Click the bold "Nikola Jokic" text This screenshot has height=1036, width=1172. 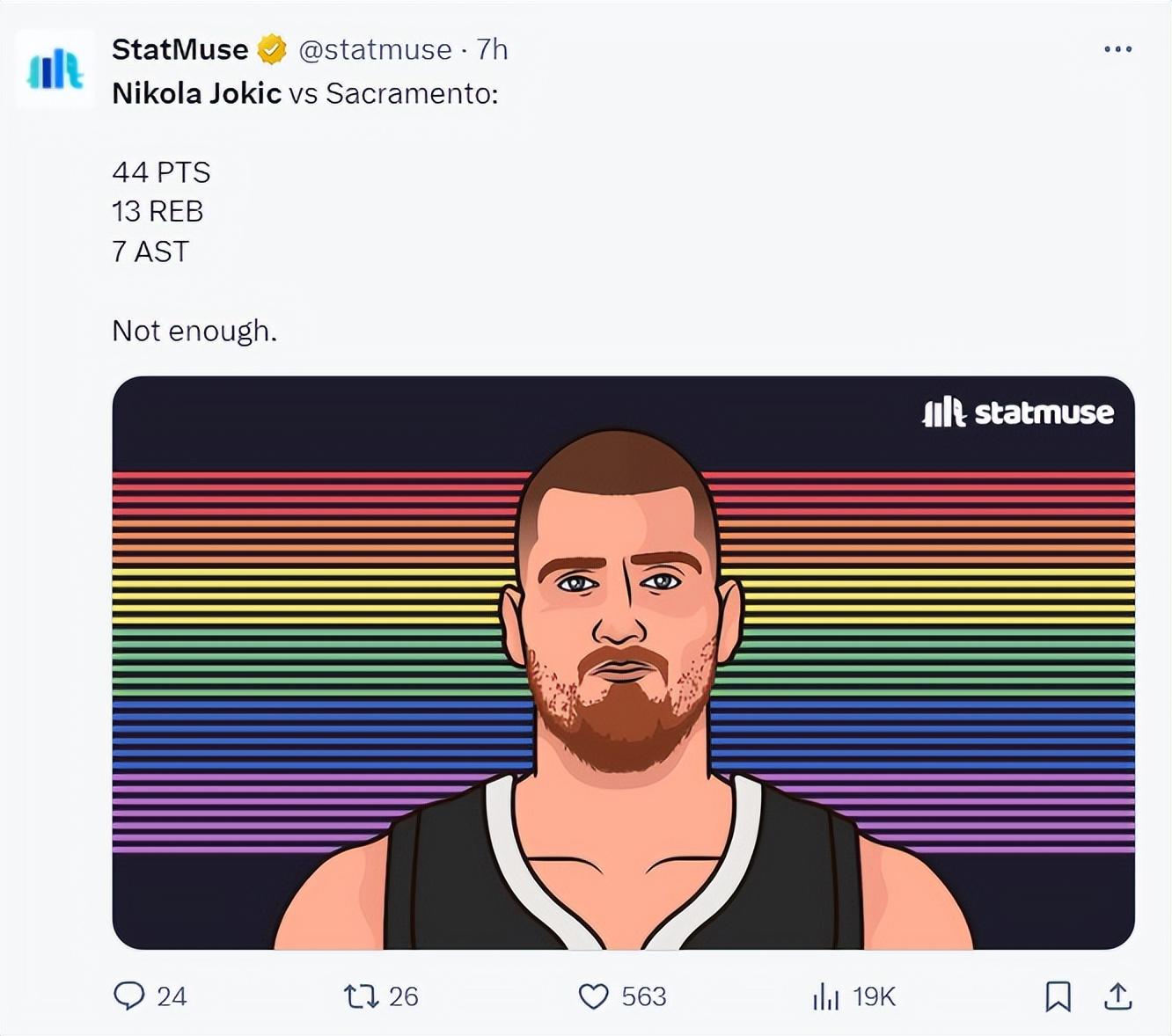pos(196,93)
